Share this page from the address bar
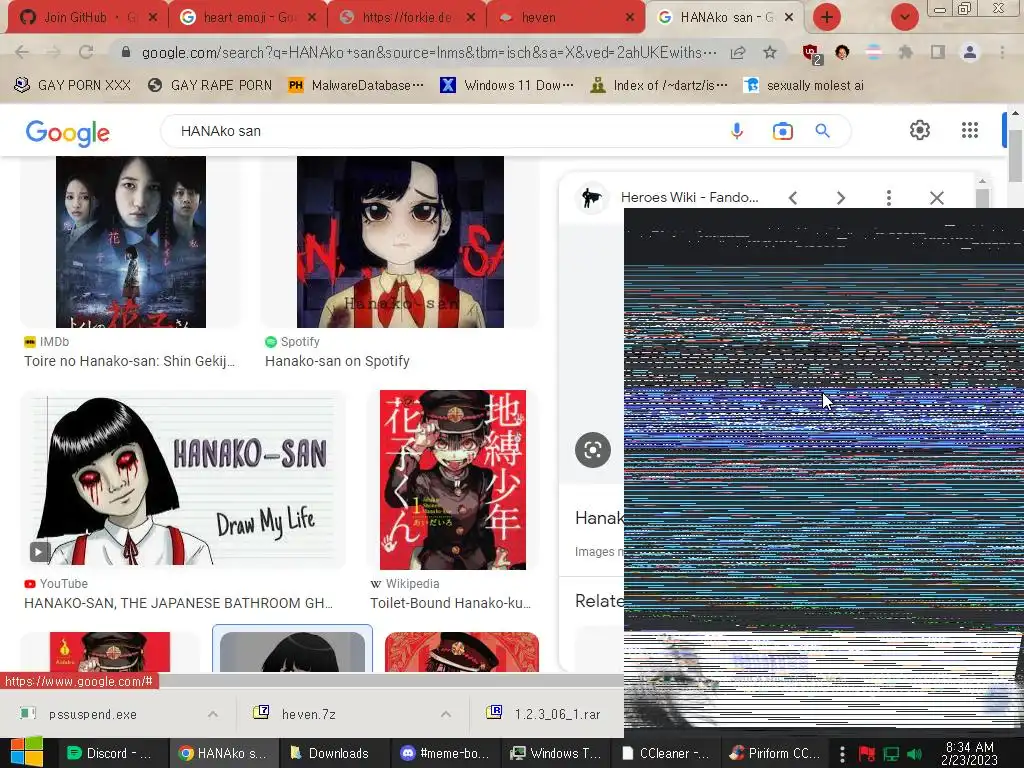 738,53
